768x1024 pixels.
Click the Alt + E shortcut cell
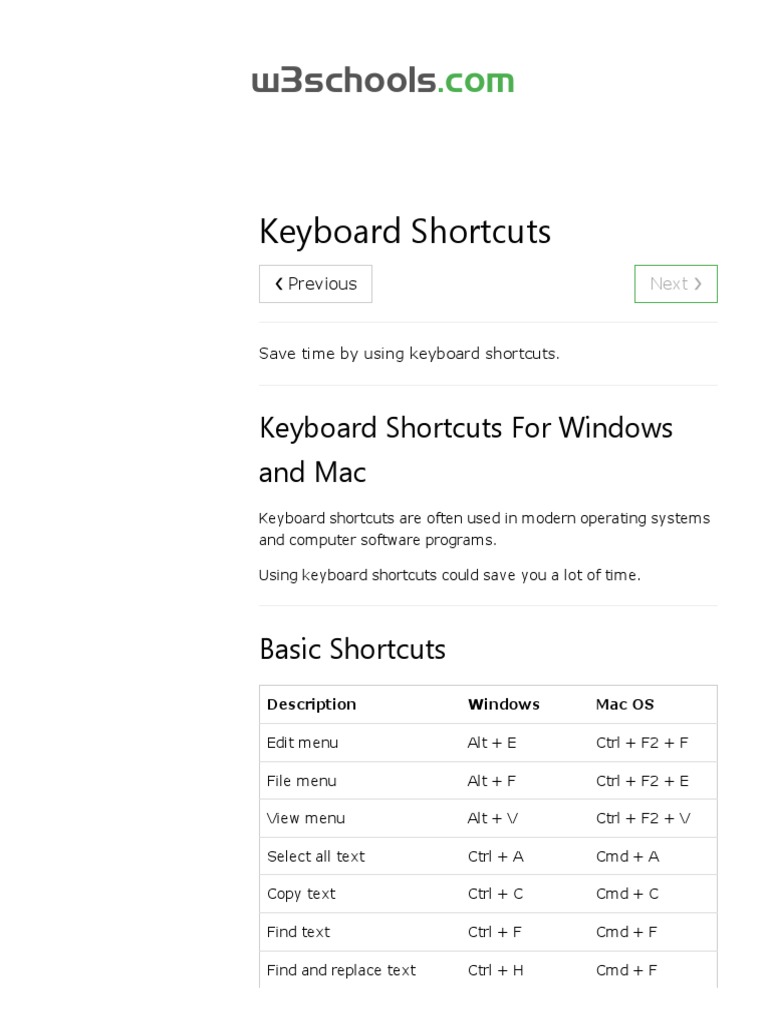coord(492,743)
